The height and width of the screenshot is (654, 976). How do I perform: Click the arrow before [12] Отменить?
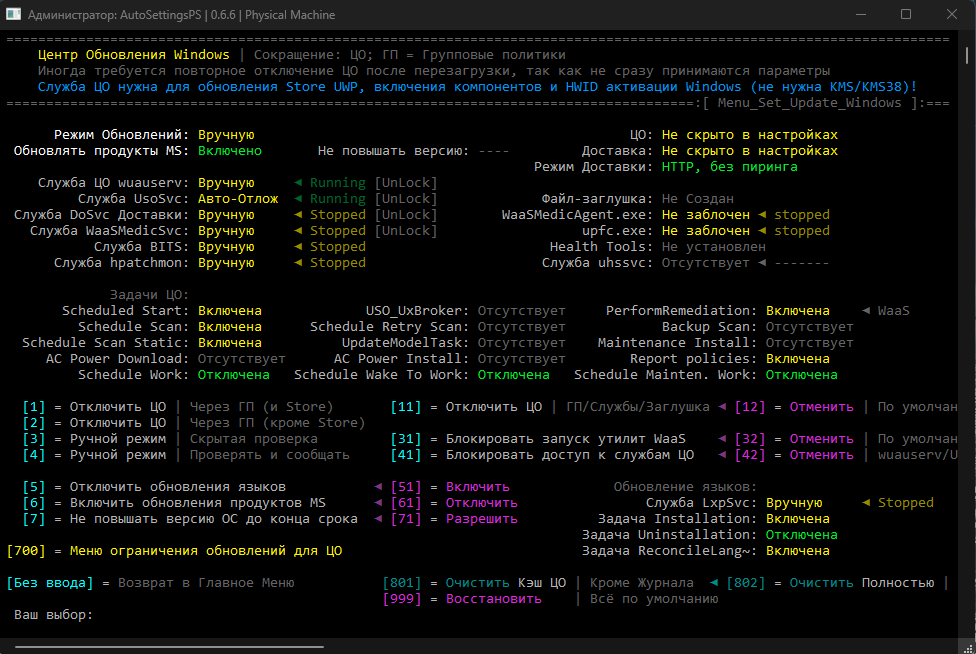pos(722,407)
